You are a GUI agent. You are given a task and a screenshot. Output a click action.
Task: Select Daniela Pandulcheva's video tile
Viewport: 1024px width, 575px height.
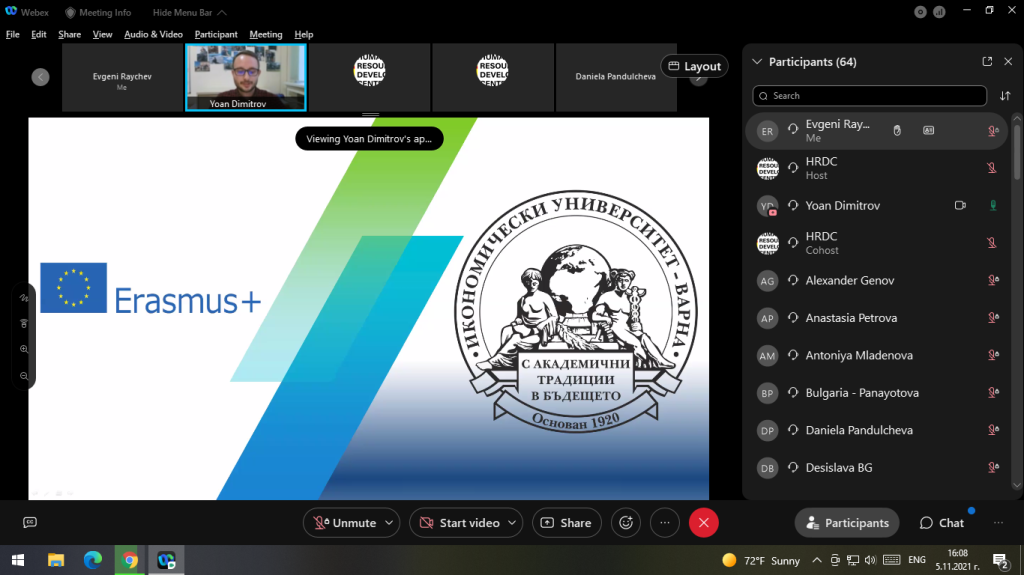(x=616, y=77)
